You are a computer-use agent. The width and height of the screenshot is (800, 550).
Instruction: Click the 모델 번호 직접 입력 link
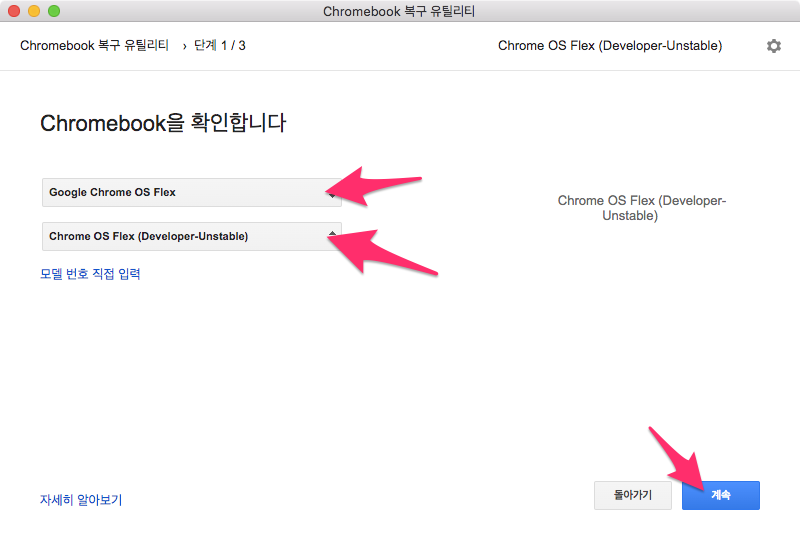[90, 274]
